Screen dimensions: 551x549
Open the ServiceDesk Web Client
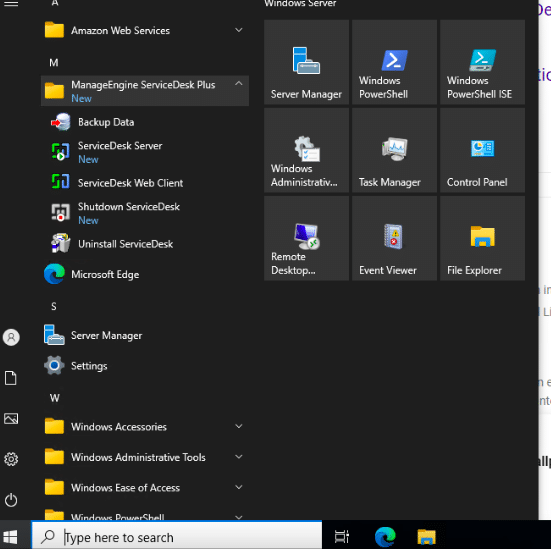[145, 183]
